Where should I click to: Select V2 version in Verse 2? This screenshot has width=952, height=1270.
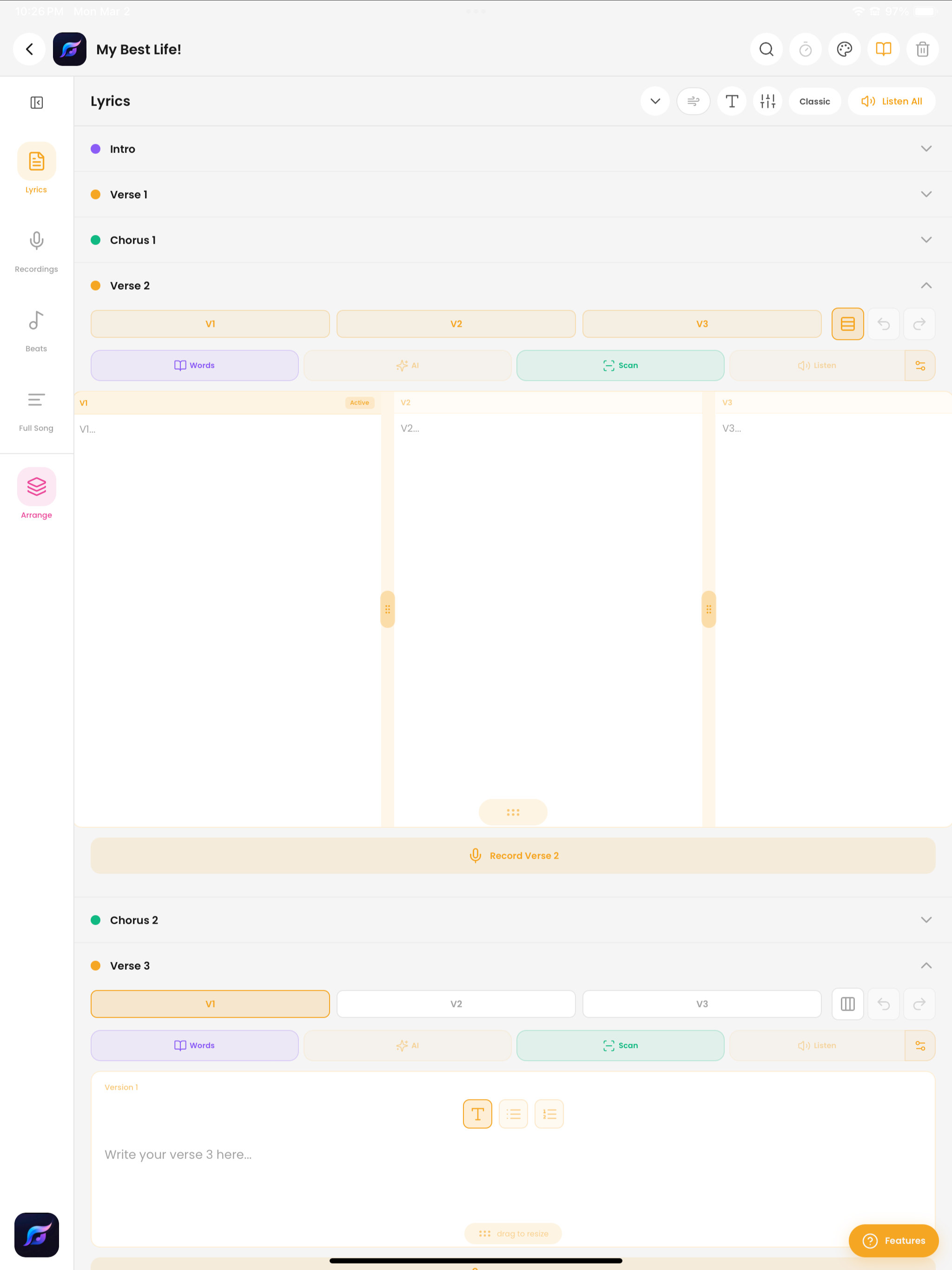point(456,324)
